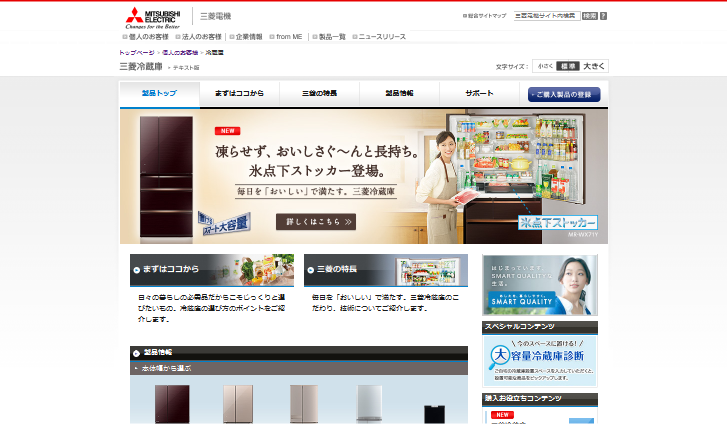Click the magnifier 大 icon in diagnosis banner
The width and height of the screenshot is (727, 424).
pyautogui.click(x=499, y=357)
